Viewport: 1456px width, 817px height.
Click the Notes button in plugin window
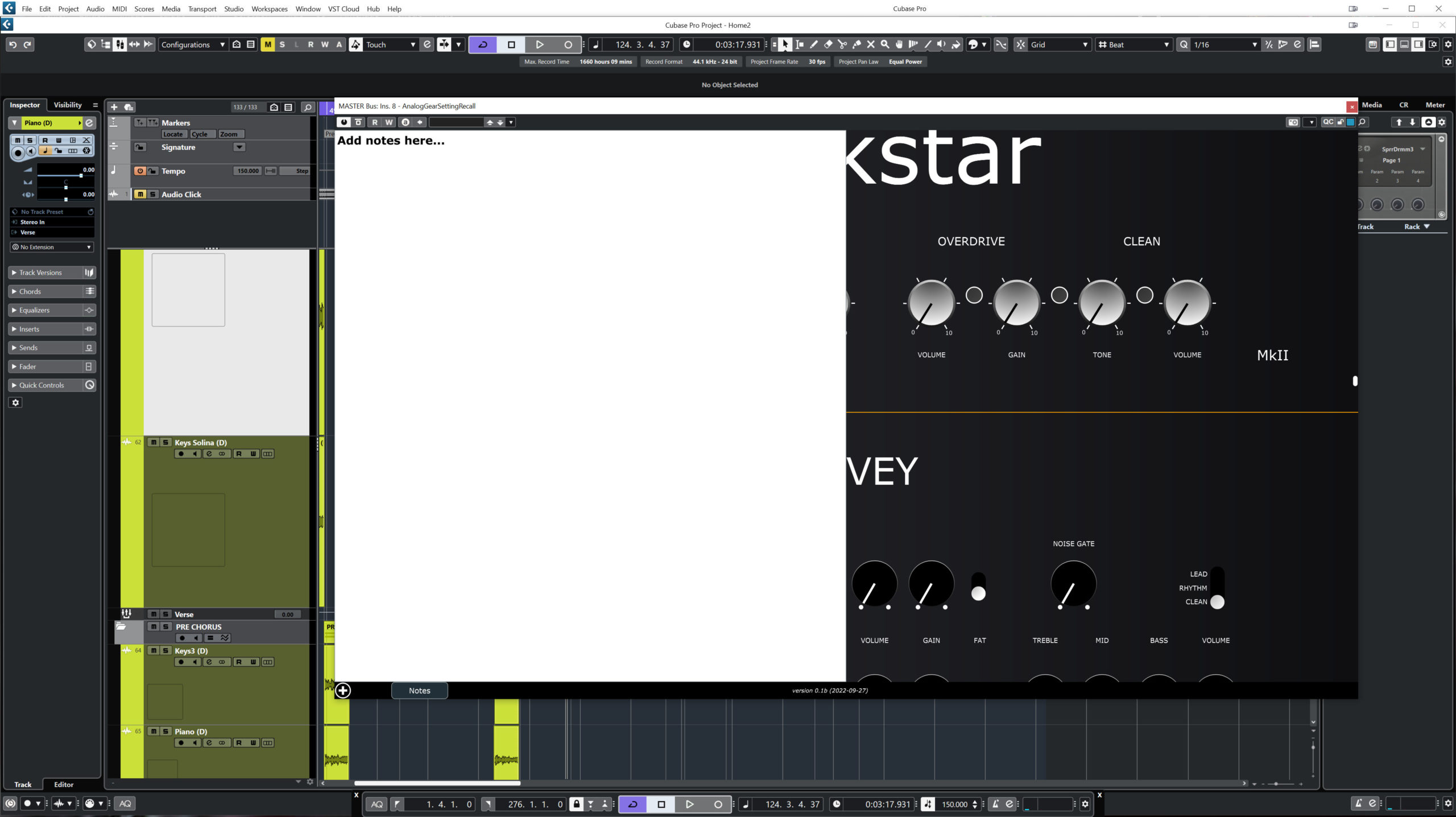pyautogui.click(x=419, y=691)
